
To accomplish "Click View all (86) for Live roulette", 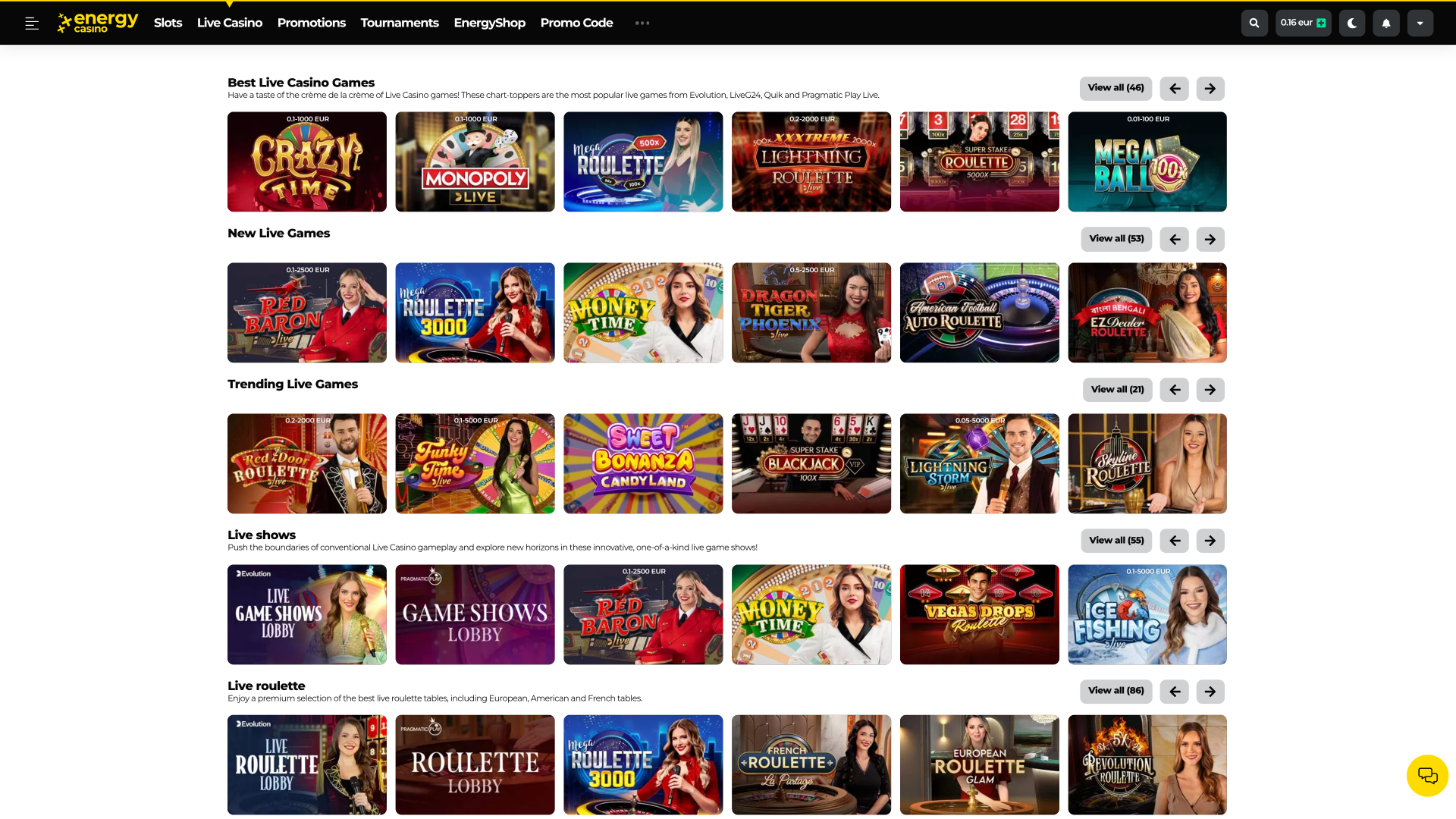I will pos(1116,692).
